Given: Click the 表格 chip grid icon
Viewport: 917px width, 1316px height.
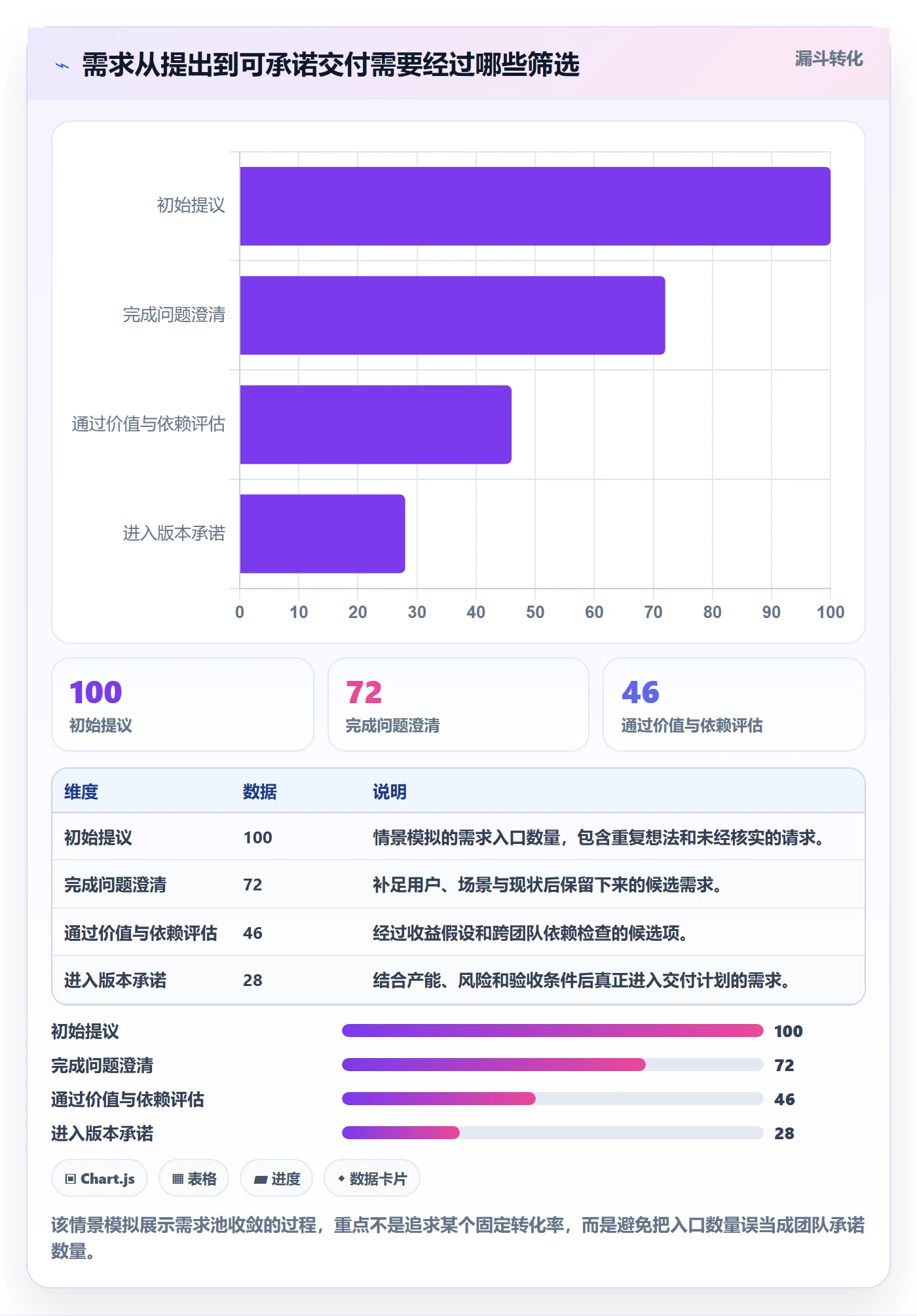Looking at the screenshot, I should tap(178, 1179).
